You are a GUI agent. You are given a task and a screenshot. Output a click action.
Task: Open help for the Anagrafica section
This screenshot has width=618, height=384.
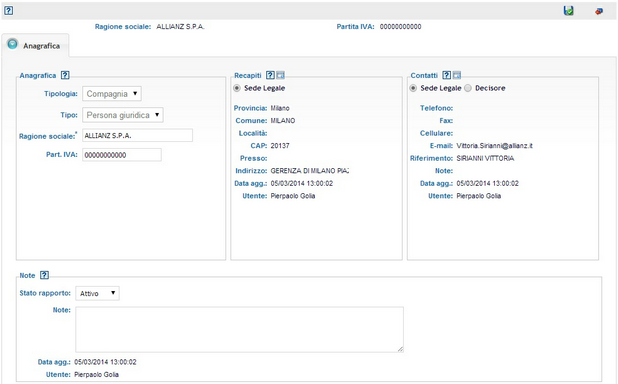[65, 75]
